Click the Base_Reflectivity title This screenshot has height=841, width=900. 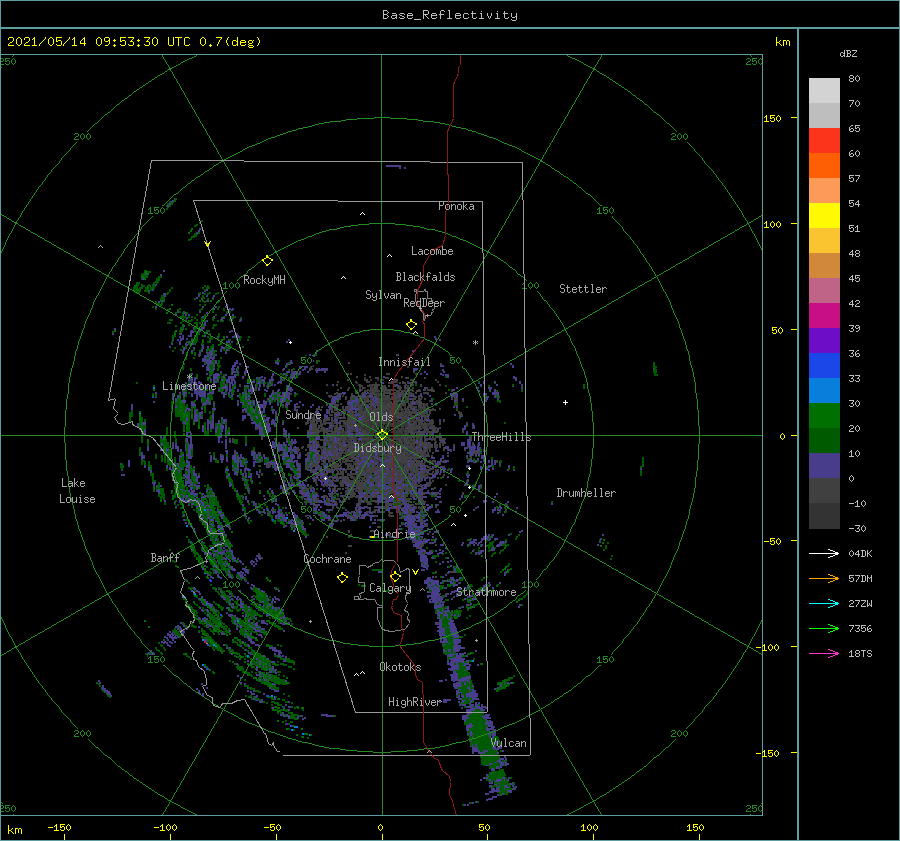450,15
